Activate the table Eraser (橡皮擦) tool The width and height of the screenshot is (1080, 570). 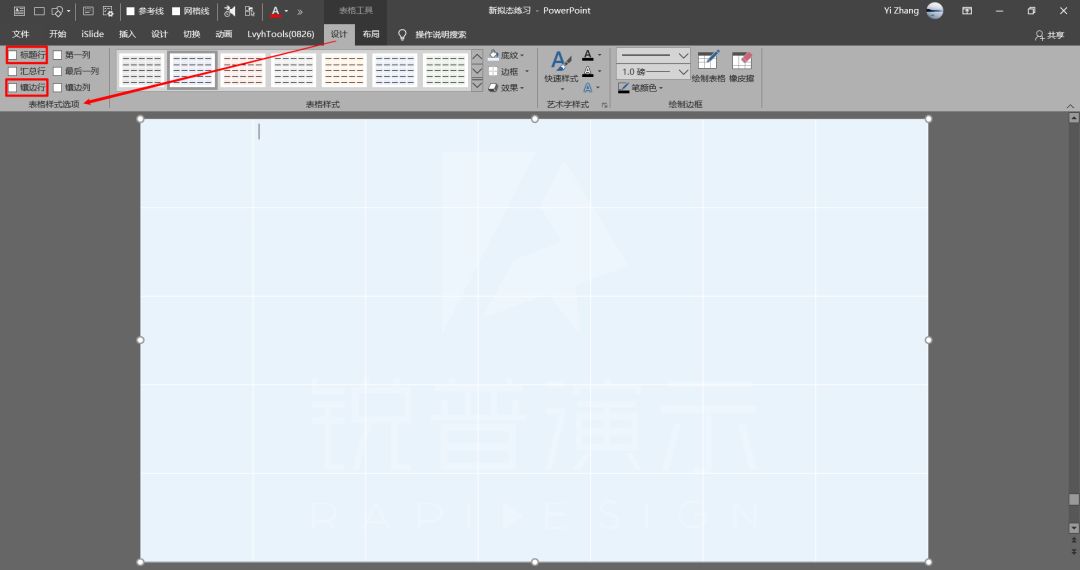tap(742, 67)
